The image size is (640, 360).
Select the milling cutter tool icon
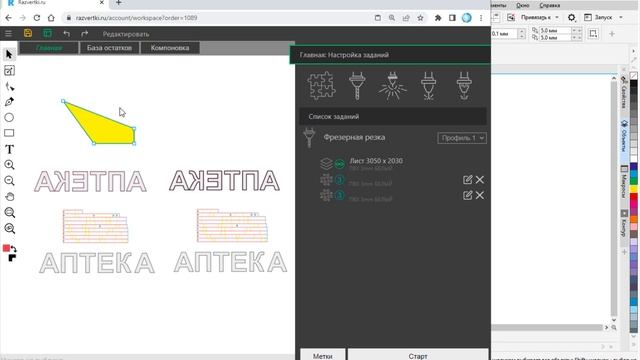point(357,86)
